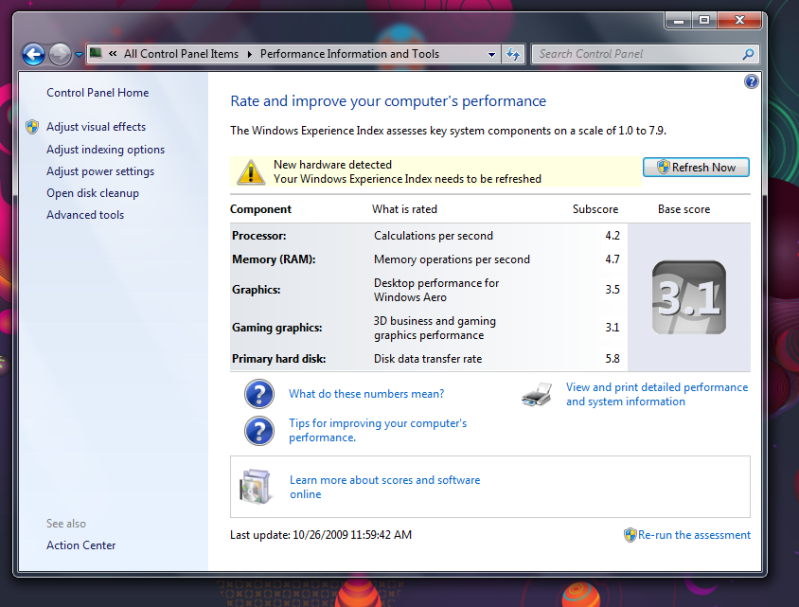
Task: Click Re-run the assessment
Action: pos(694,535)
